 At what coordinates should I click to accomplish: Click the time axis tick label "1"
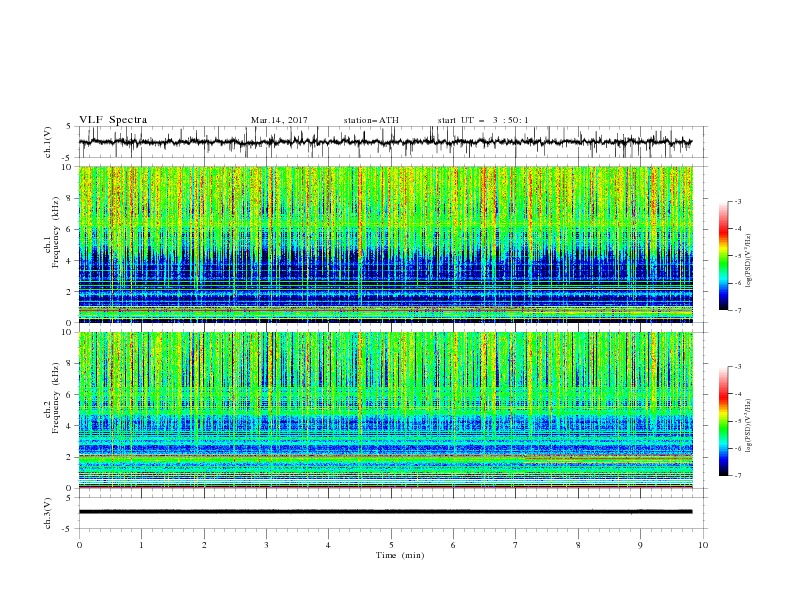coord(141,545)
